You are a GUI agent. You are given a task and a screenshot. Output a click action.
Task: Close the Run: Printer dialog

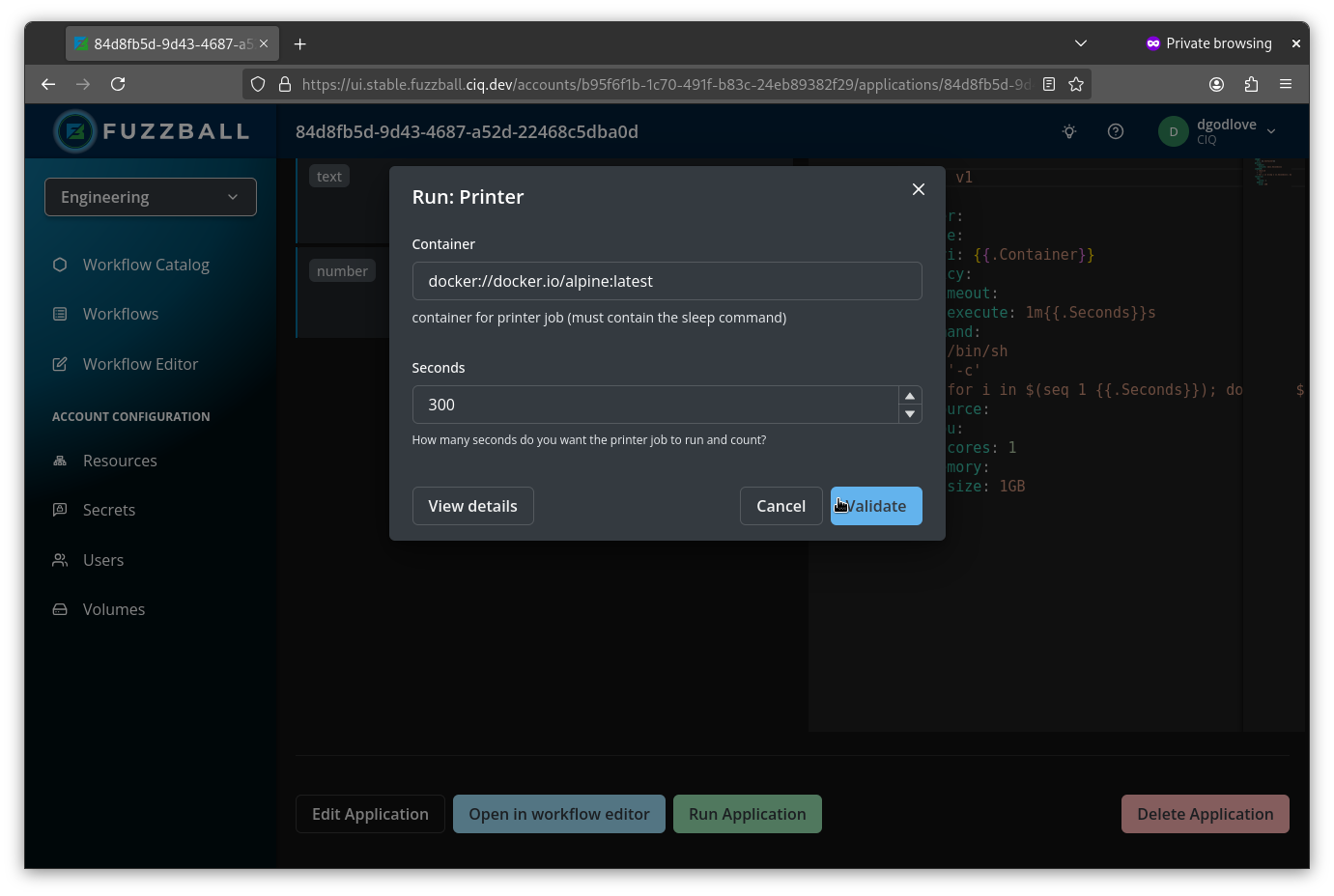[x=919, y=189]
